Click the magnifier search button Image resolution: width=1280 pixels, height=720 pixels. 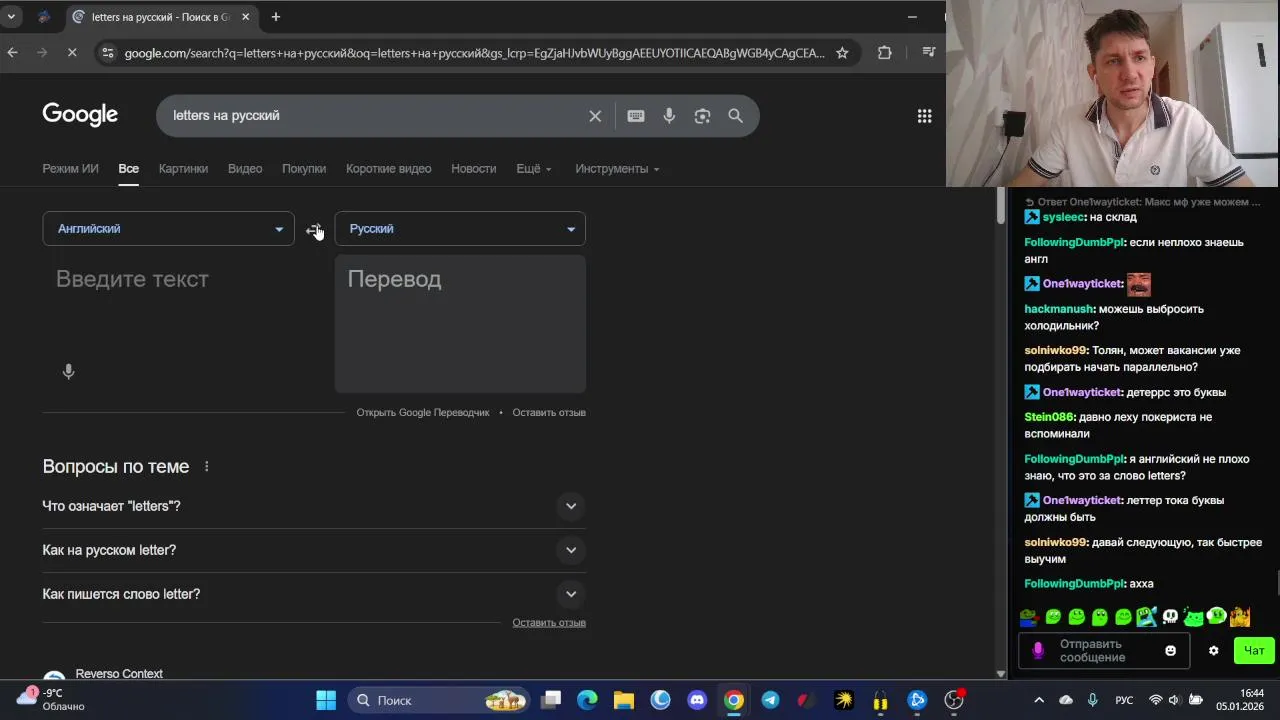pyautogui.click(x=735, y=116)
